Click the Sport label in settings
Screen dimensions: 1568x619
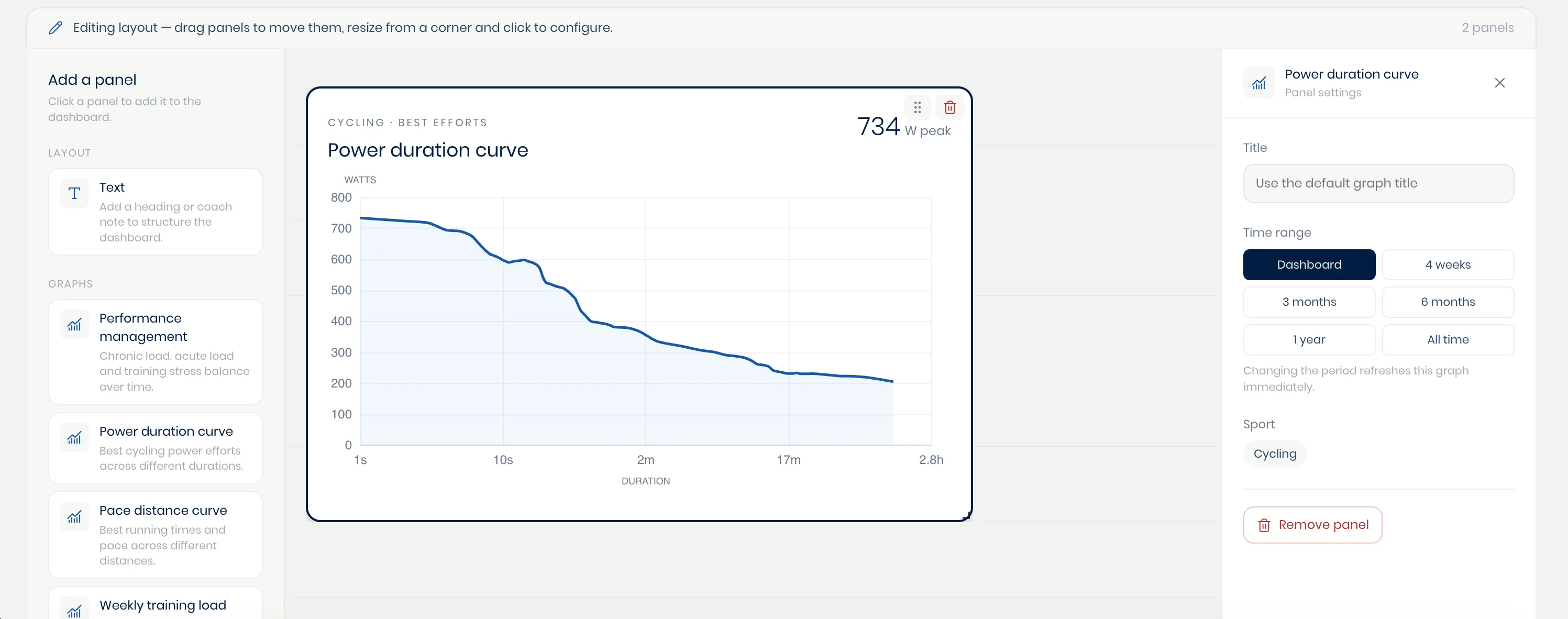pyautogui.click(x=1259, y=424)
